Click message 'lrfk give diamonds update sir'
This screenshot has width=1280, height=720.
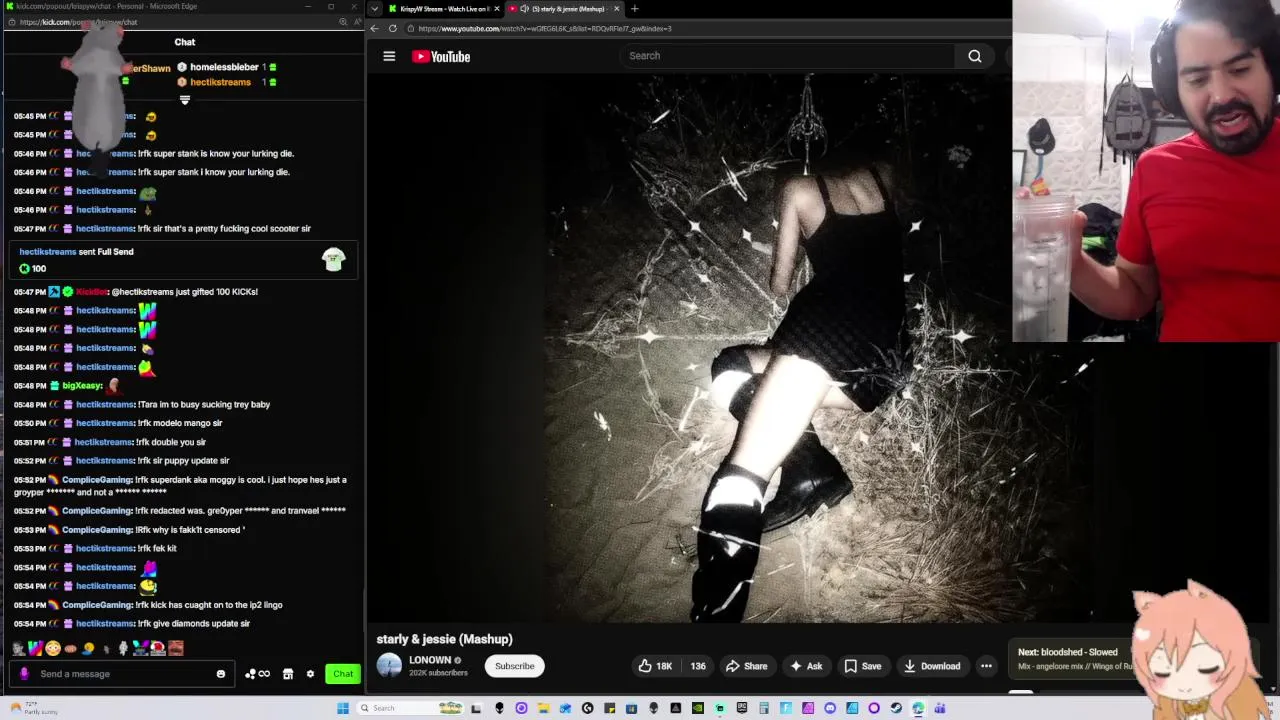[x=194, y=624]
